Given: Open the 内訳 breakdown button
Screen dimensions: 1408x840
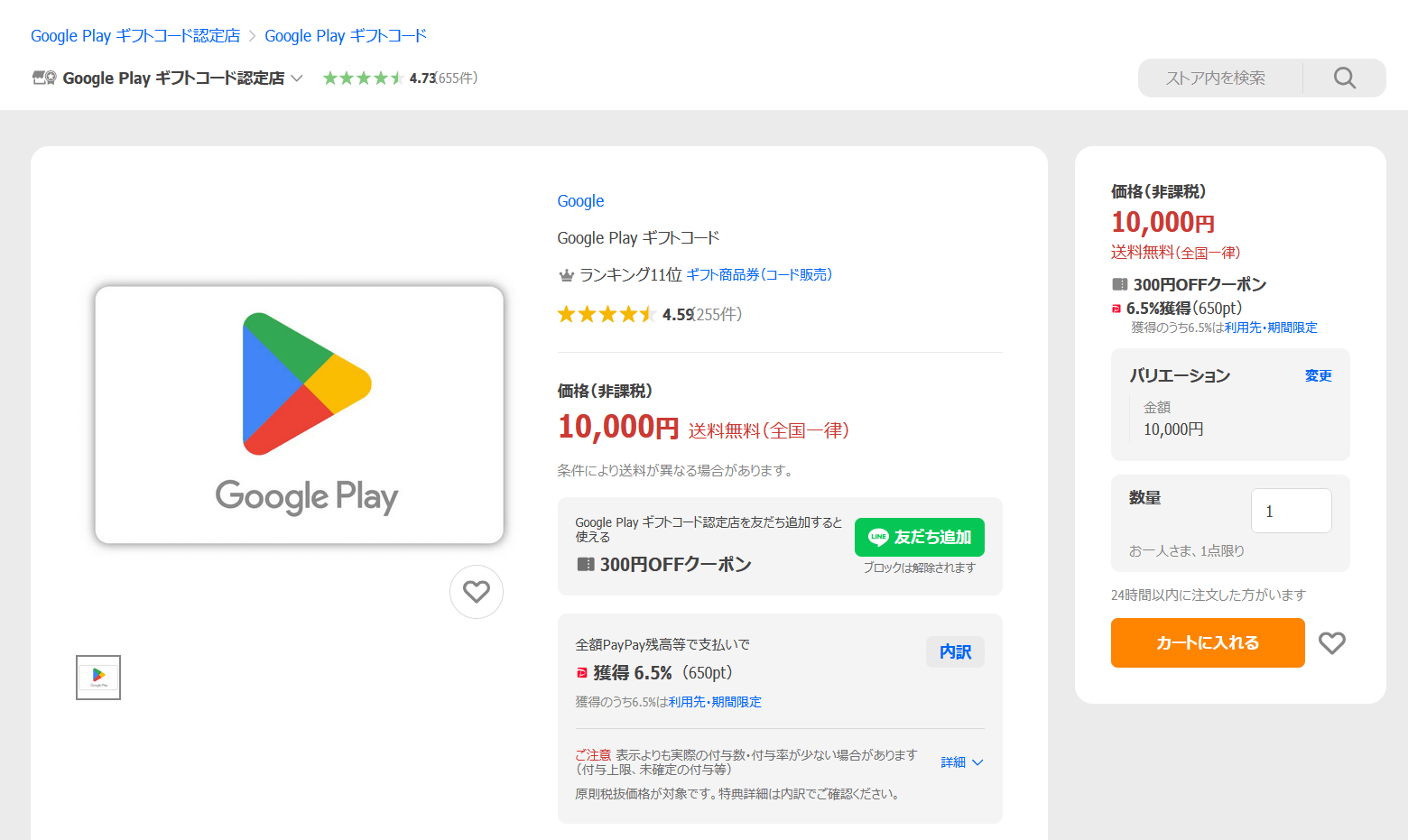Looking at the screenshot, I should [x=955, y=651].
